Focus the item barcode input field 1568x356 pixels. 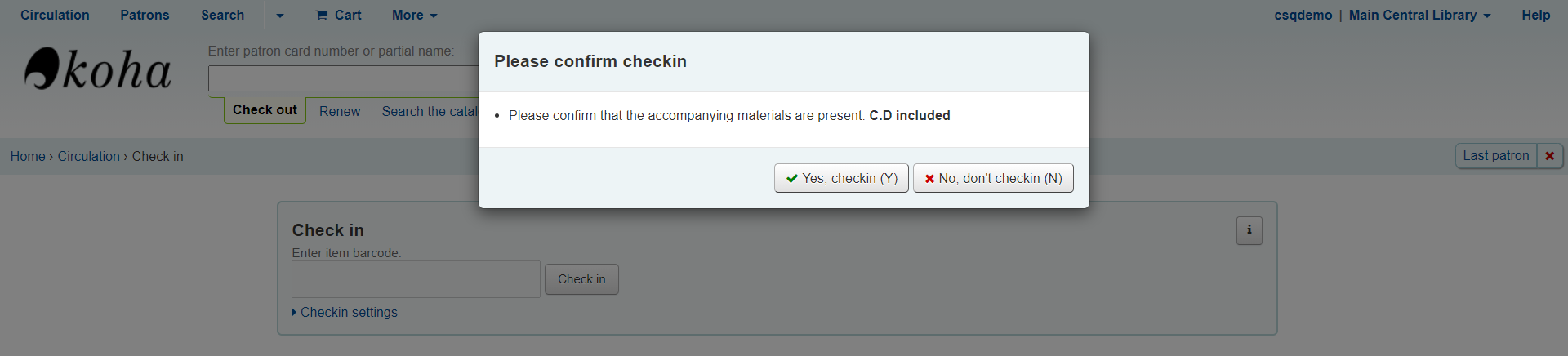click(416, 279)
